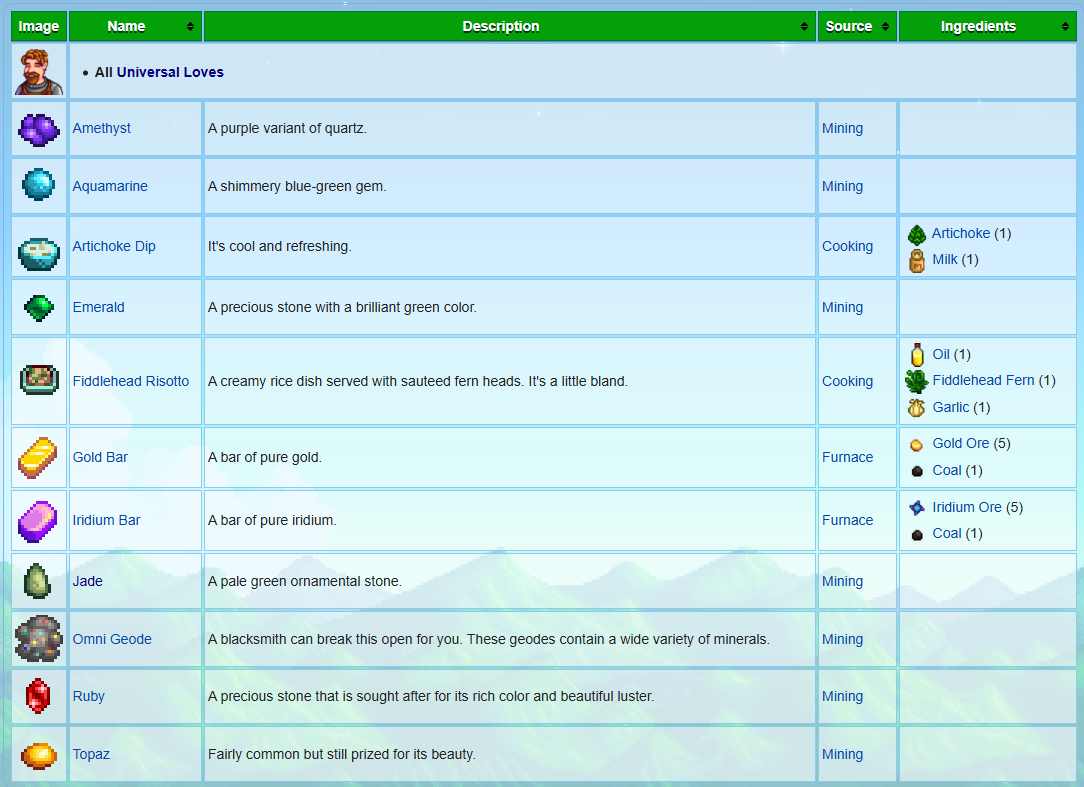Follow Cooking link in Artichoke Dip row

pos(848,246)
